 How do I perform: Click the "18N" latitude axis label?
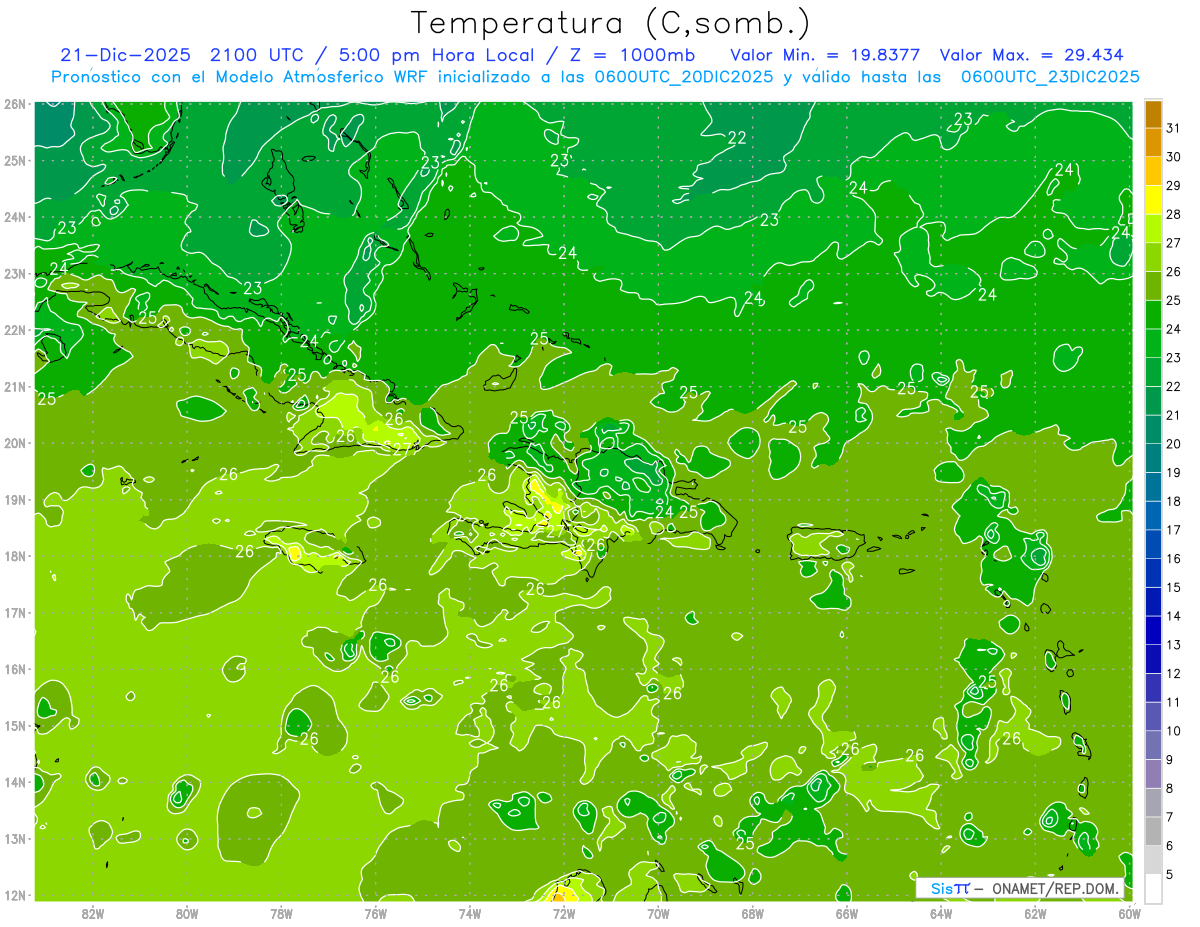coord(15,556)
